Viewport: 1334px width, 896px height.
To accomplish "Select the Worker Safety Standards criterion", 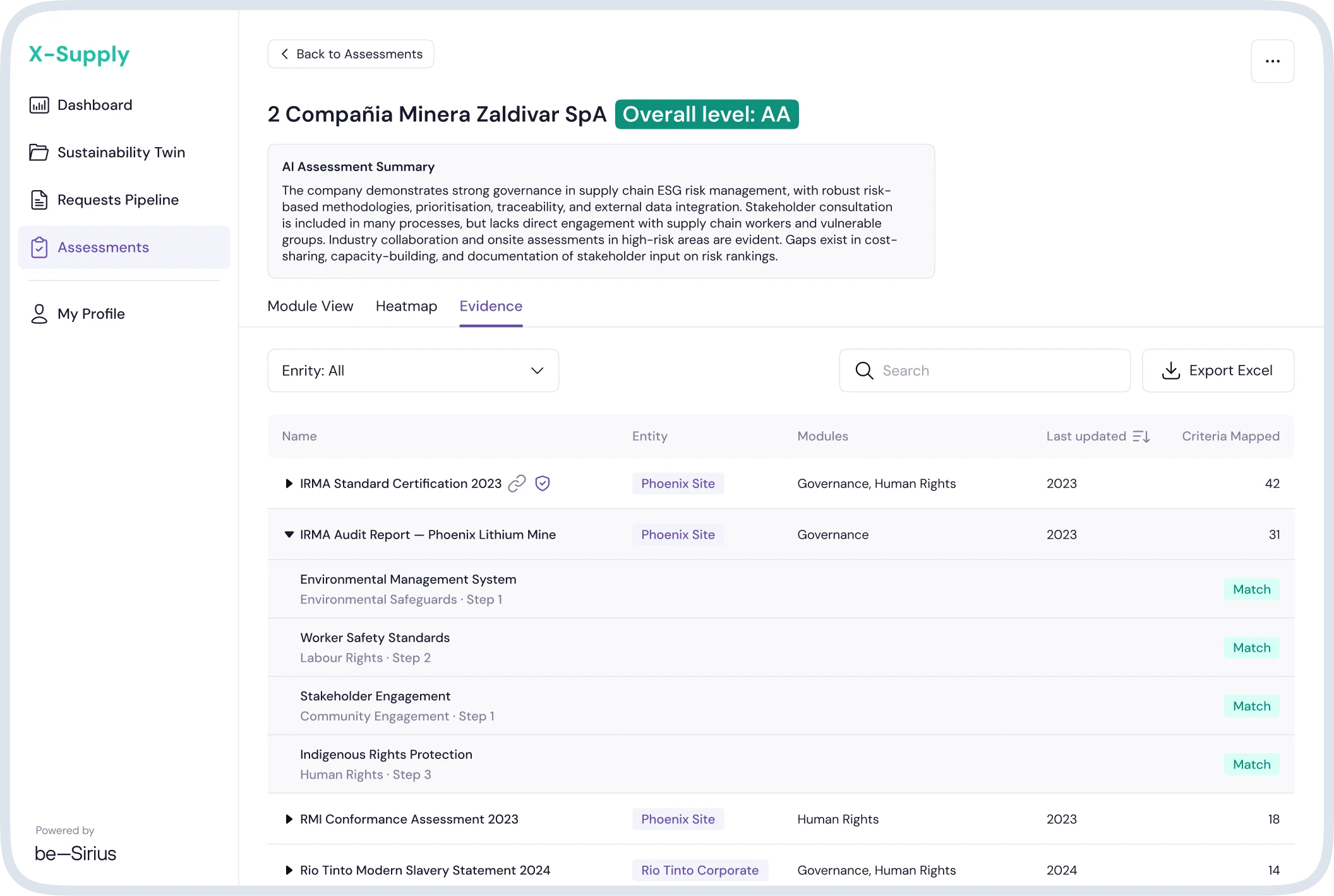I will click(x=781, y=648).
